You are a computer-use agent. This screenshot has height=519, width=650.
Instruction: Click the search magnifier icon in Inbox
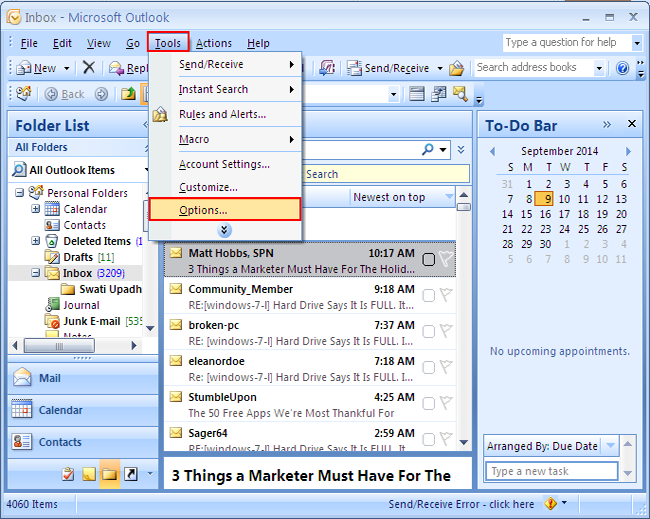pyautogui.click(x=427, y=149)
